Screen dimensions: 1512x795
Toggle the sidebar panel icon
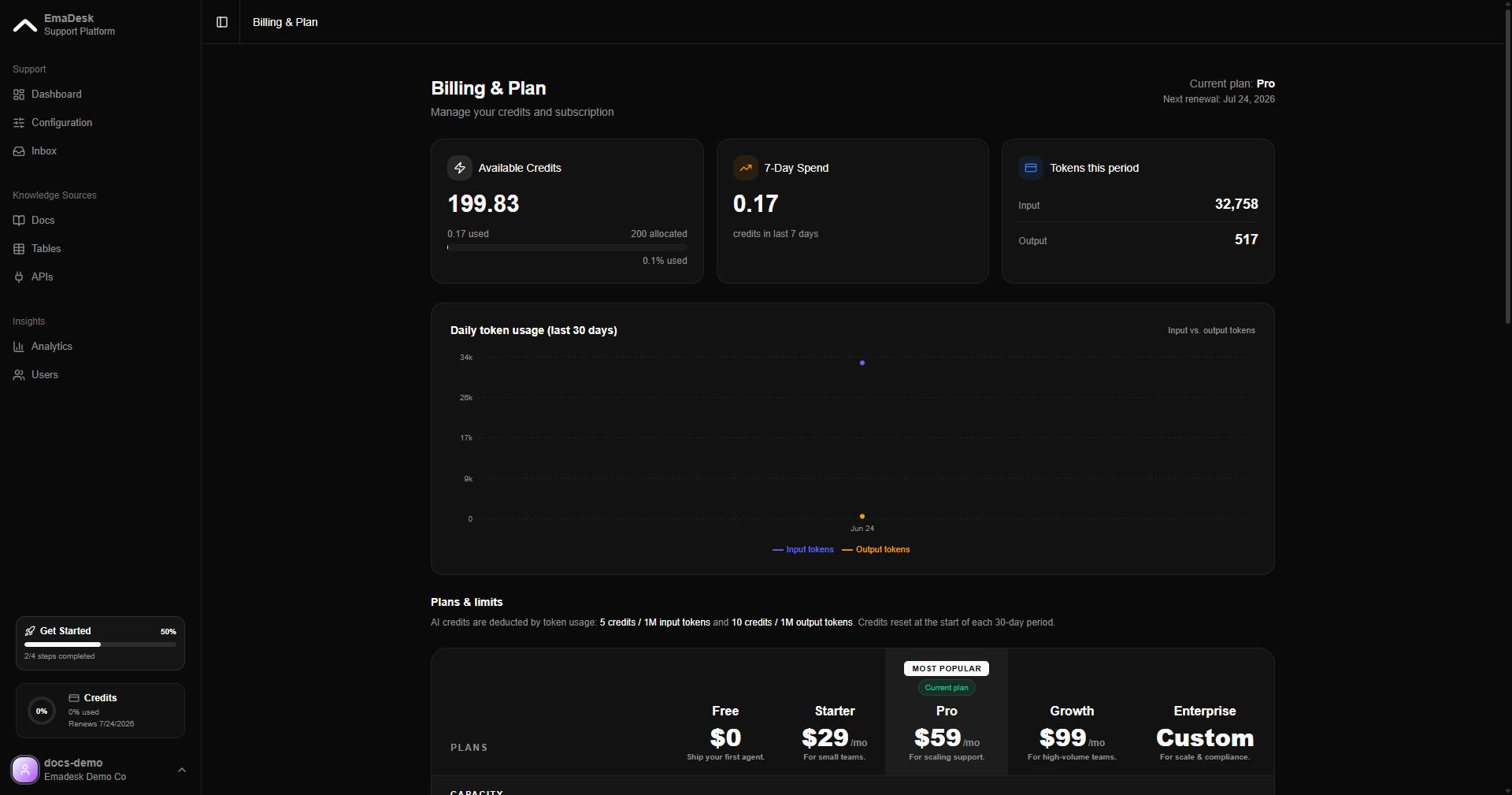(222, 22)
